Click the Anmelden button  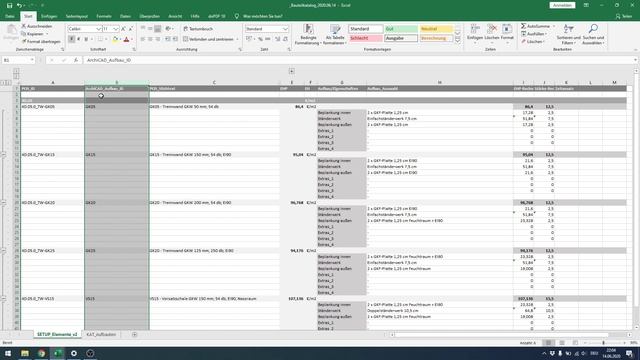562,5
